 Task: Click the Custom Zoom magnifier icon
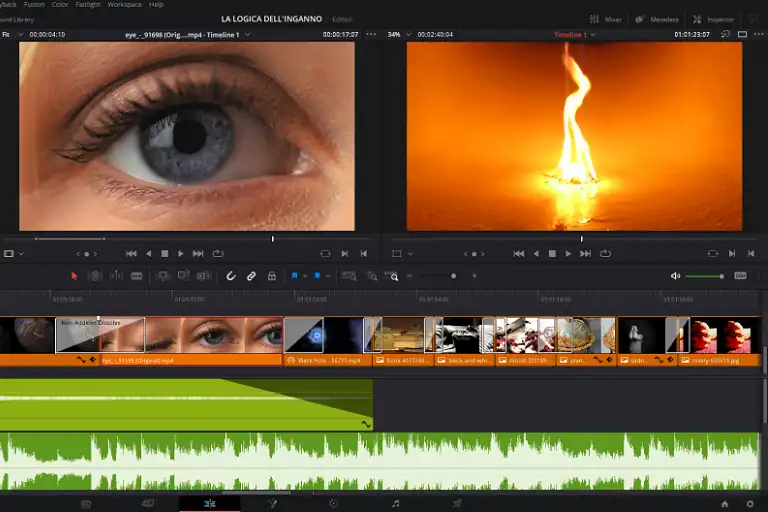pos(391,276)
